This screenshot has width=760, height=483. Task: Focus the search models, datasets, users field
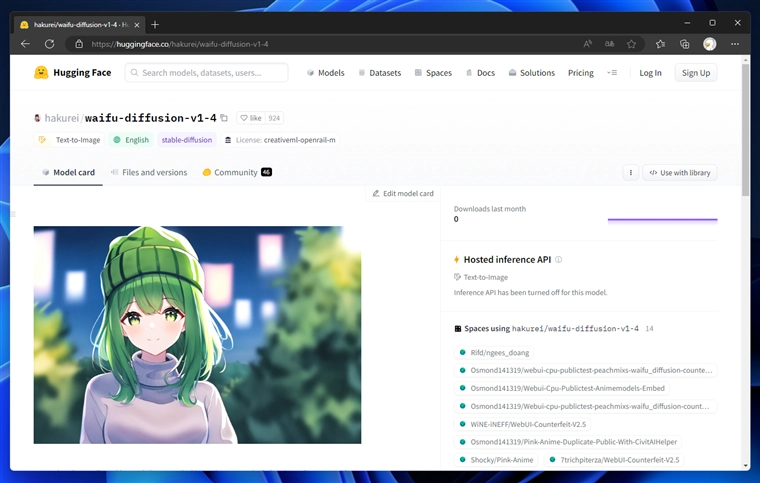[x=206, y=73]
